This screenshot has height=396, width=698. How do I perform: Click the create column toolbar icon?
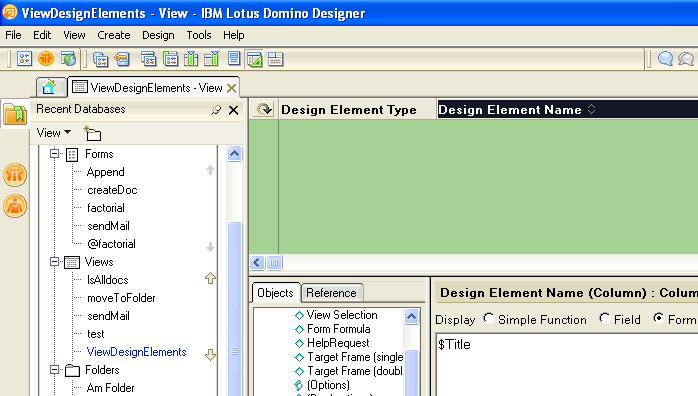148,59
